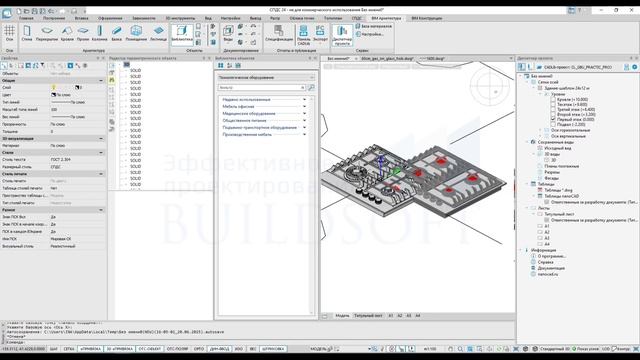Check the Третий этаж (+6.400) checkbox
Image resolution: width=640 pixels, height=360 pixels.
tap(553, 109)
